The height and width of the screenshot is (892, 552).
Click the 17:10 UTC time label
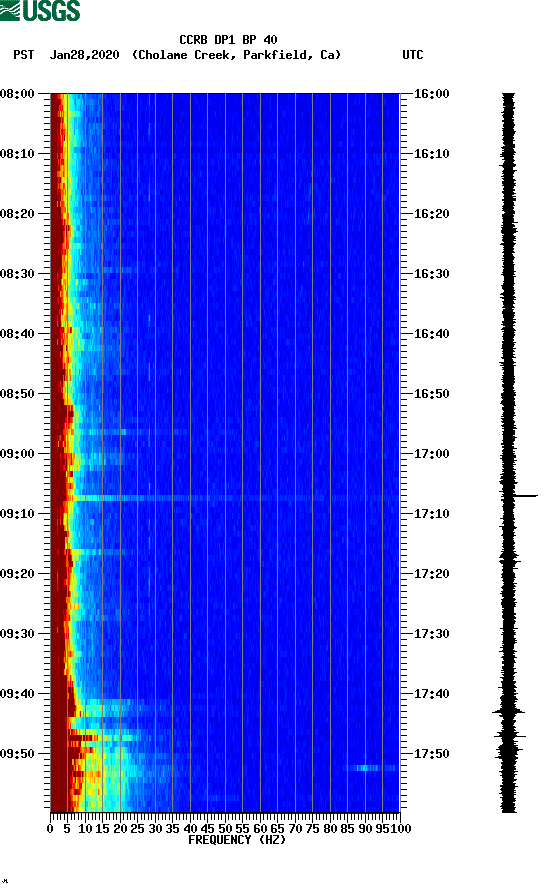click(x=431, y=514)
